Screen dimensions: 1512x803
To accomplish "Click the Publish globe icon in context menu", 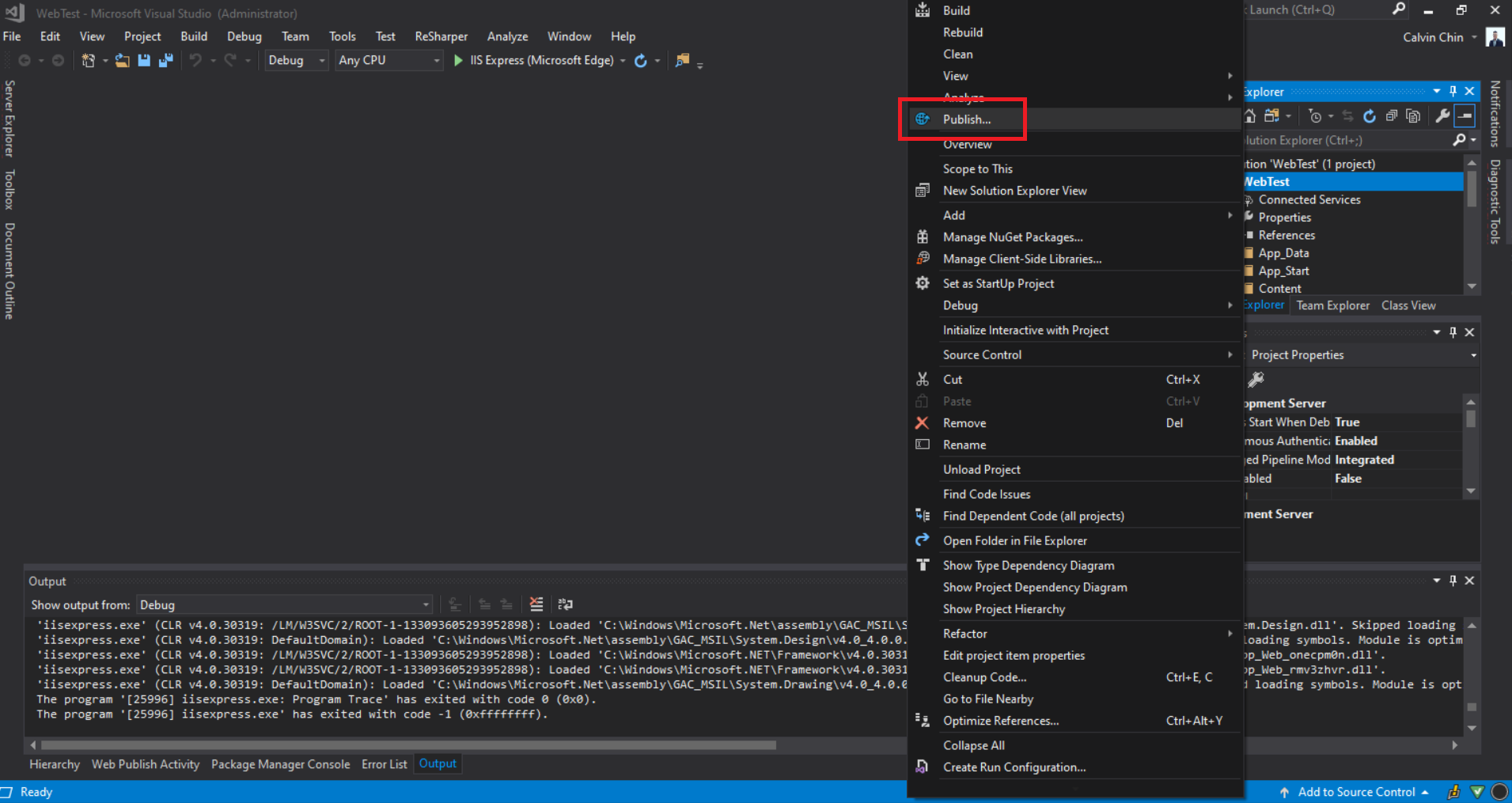I will (923, 119).
